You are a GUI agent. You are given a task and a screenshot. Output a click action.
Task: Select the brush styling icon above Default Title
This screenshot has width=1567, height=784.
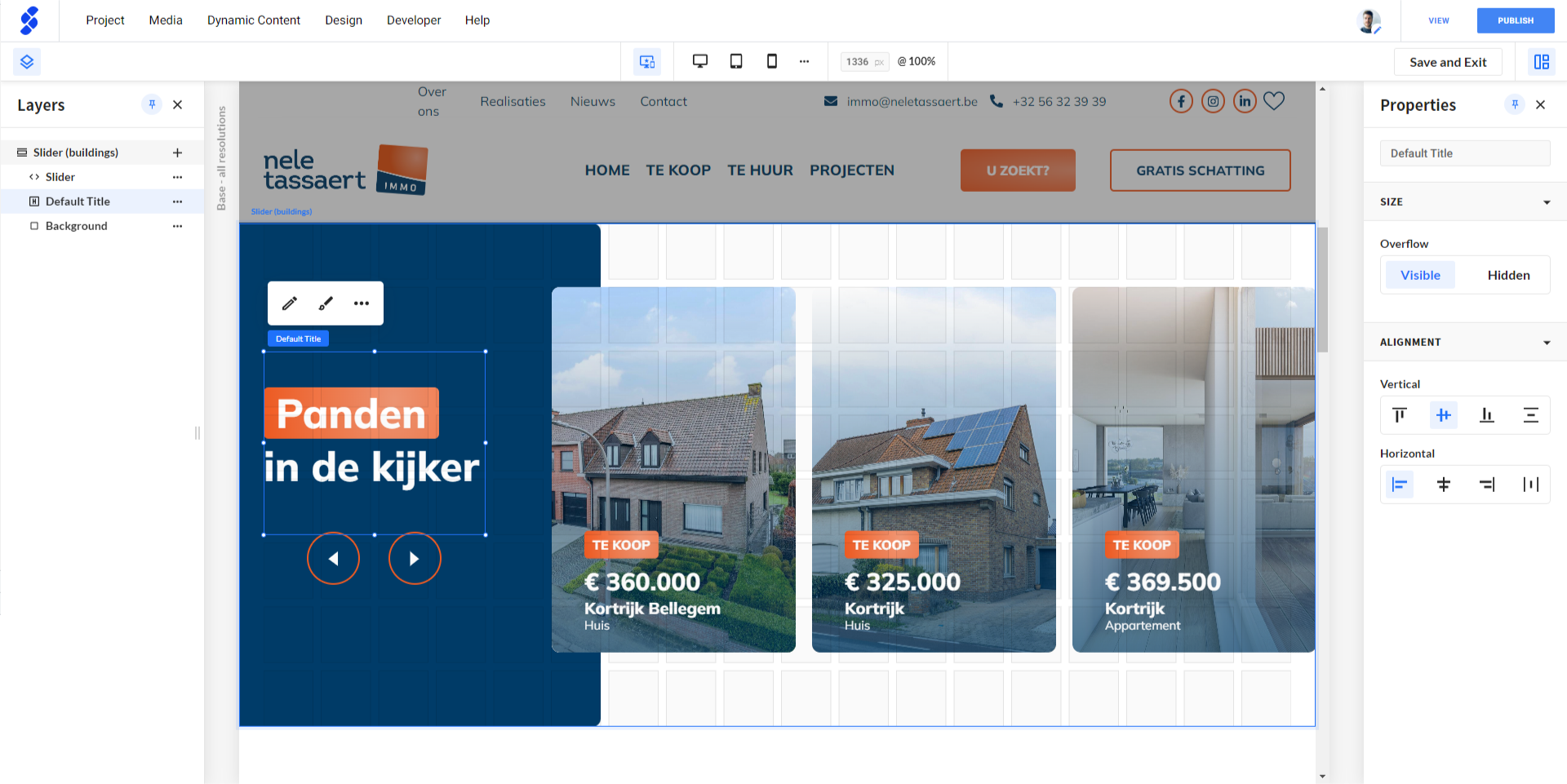[326, 303]
